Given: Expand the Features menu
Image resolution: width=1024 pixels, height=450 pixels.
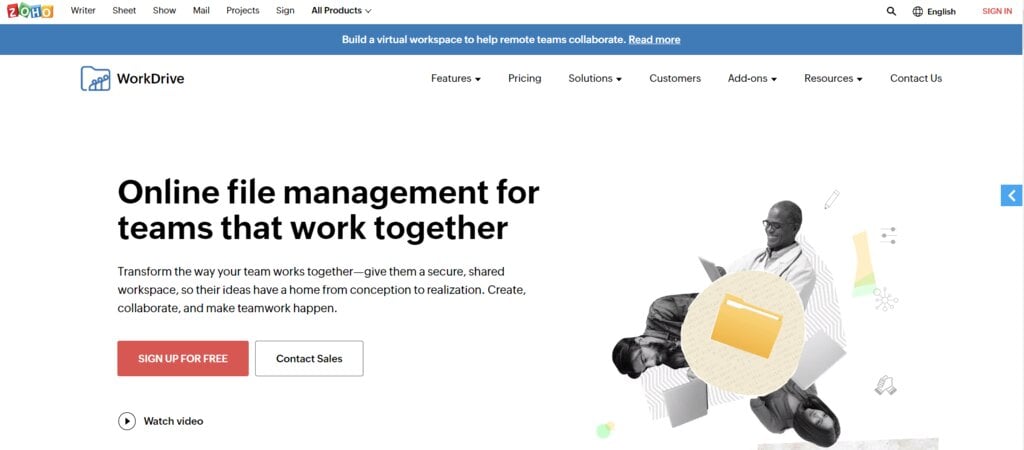Looking at the screenshot, I should point(456,78).
